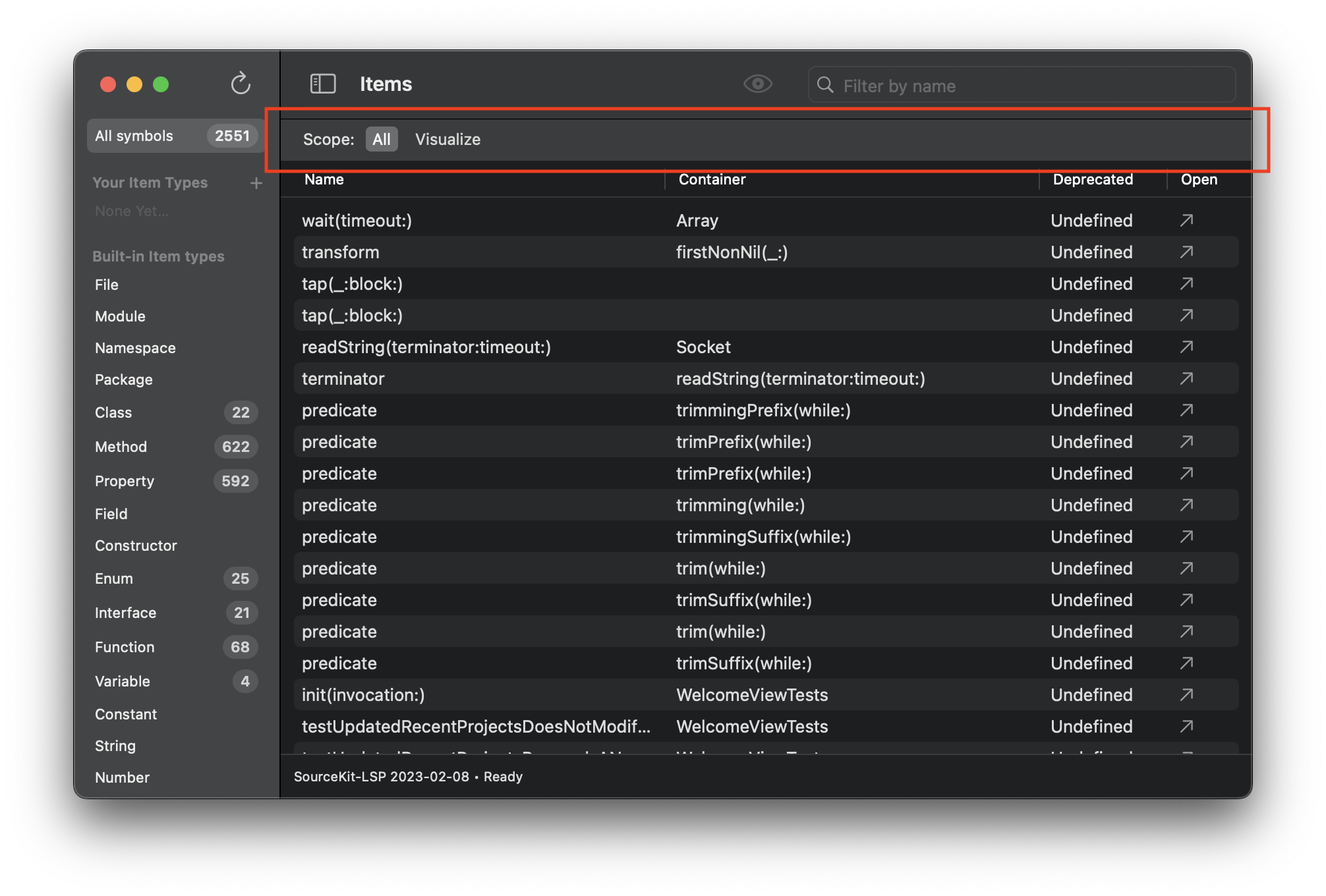Viewport: 1326px width, 896px height.
Task: Select the Enum built-in item type
Action: pos(113,578)
